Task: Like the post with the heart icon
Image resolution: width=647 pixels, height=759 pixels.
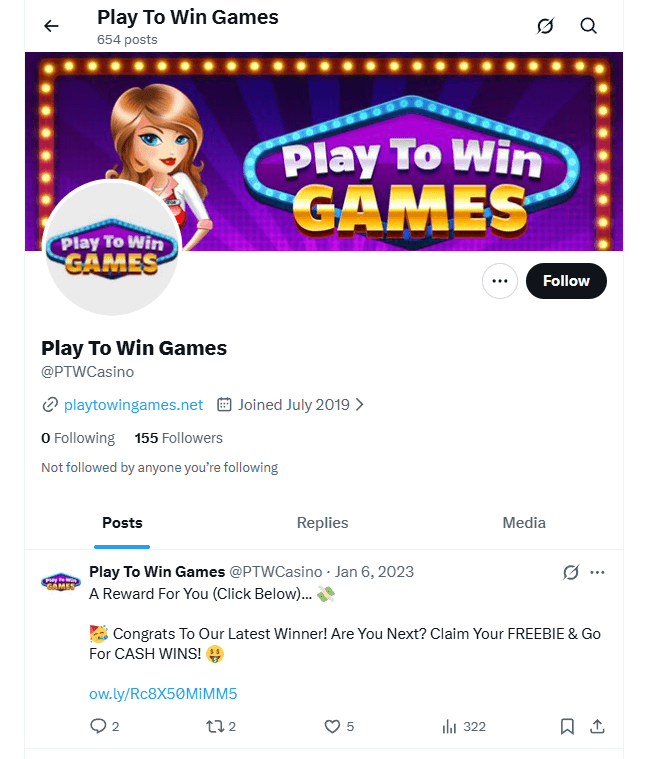Action: click(x=333, y=727)
